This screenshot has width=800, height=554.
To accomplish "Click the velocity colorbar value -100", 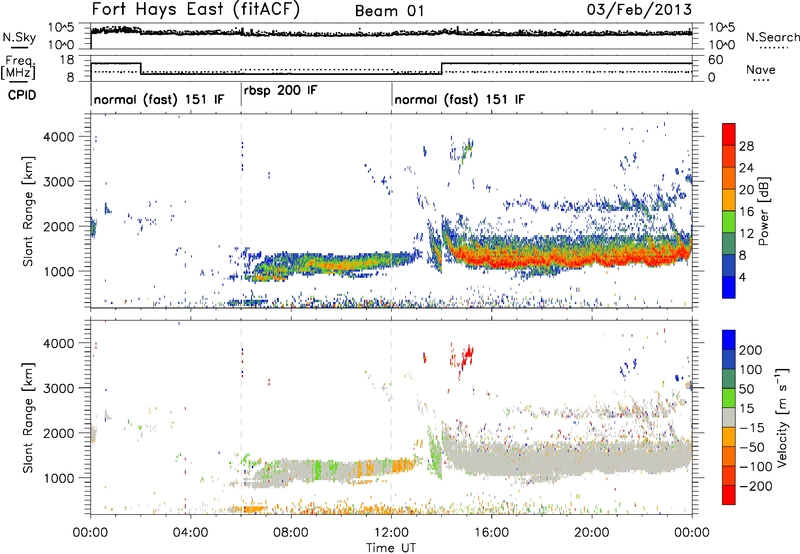I will [756, 467].
